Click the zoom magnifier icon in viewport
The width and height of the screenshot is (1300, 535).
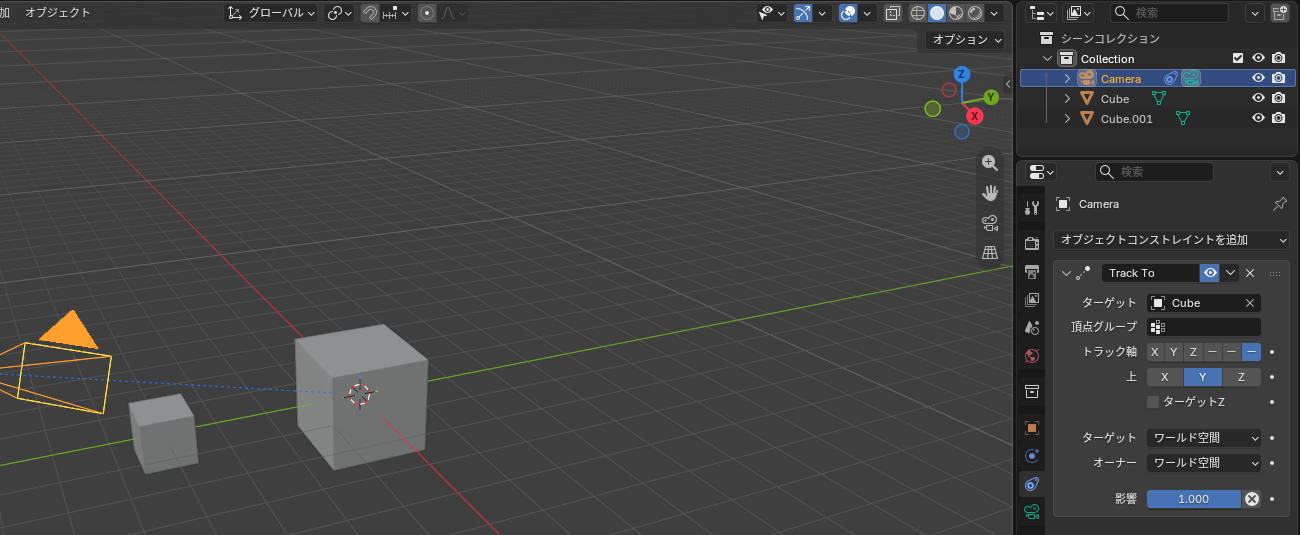pos(990,163)
